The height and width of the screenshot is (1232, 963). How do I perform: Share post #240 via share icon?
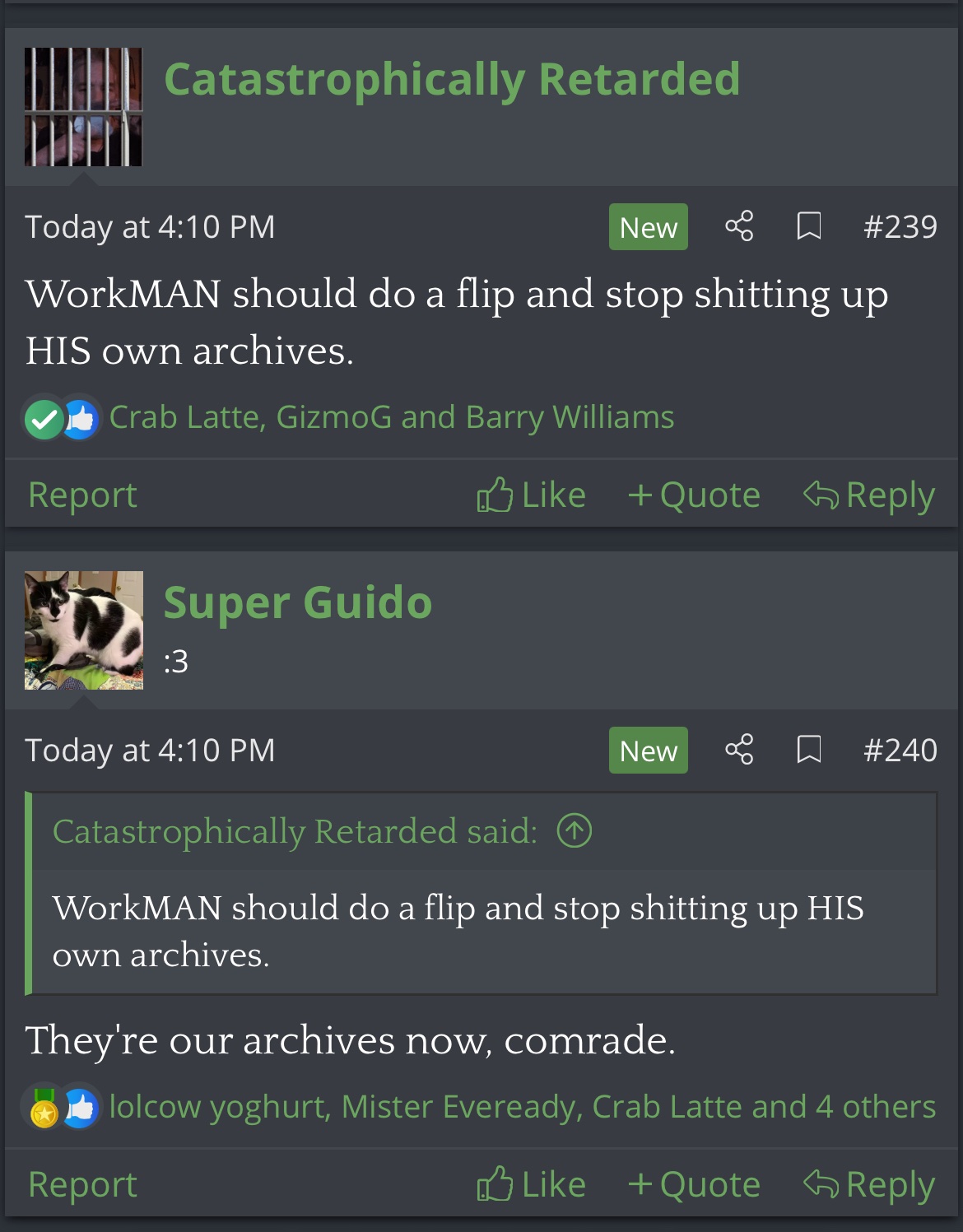tap(739, 750)
